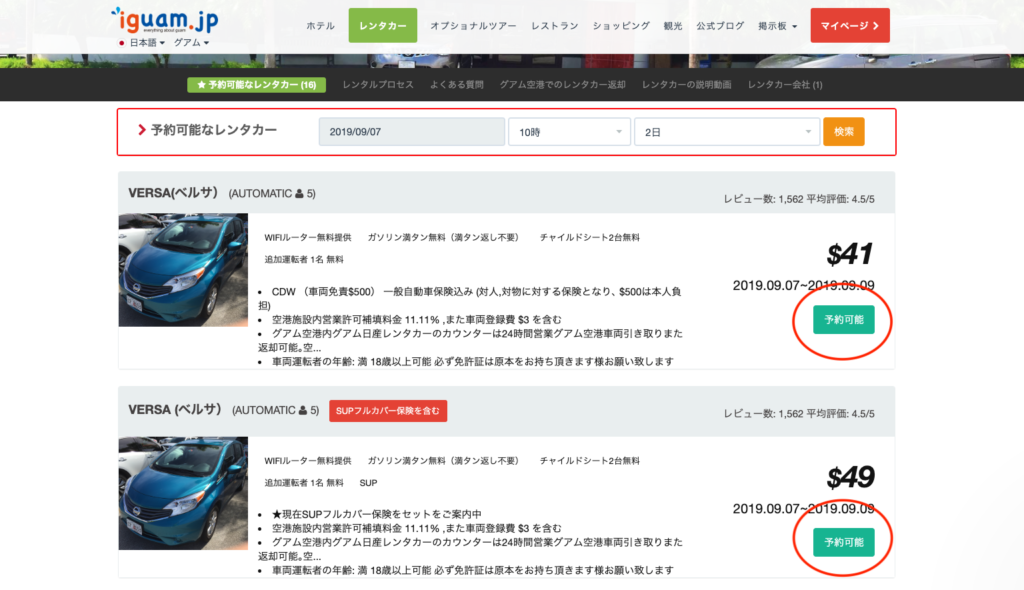Go to the ホテル menu item
Image resolution: width=1024 pixels, height=590 pixels.
pyautogui.click(x=320, y=25)
